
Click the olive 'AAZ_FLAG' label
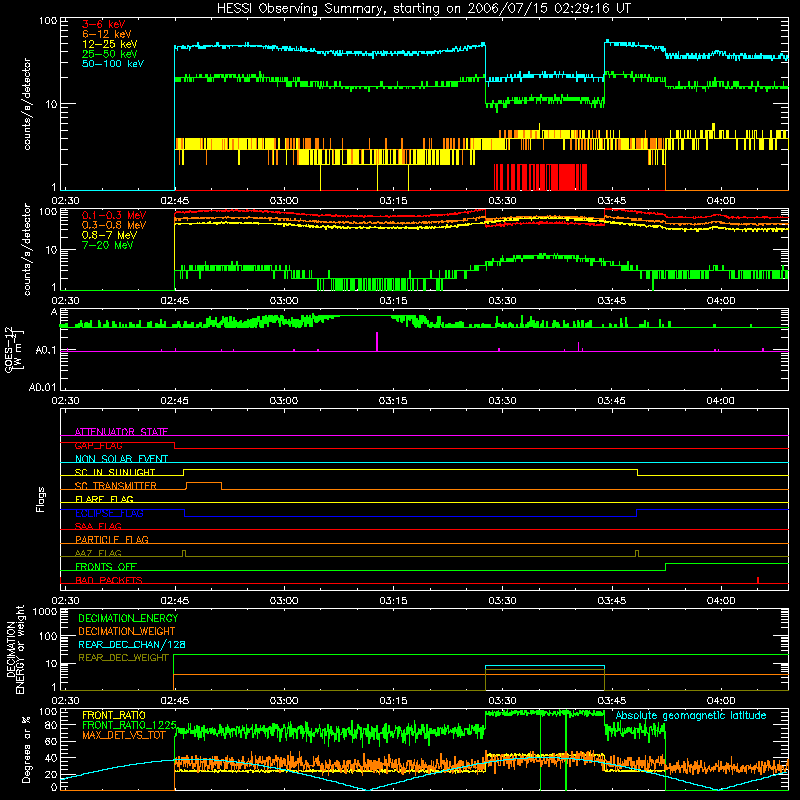[98, 553]
